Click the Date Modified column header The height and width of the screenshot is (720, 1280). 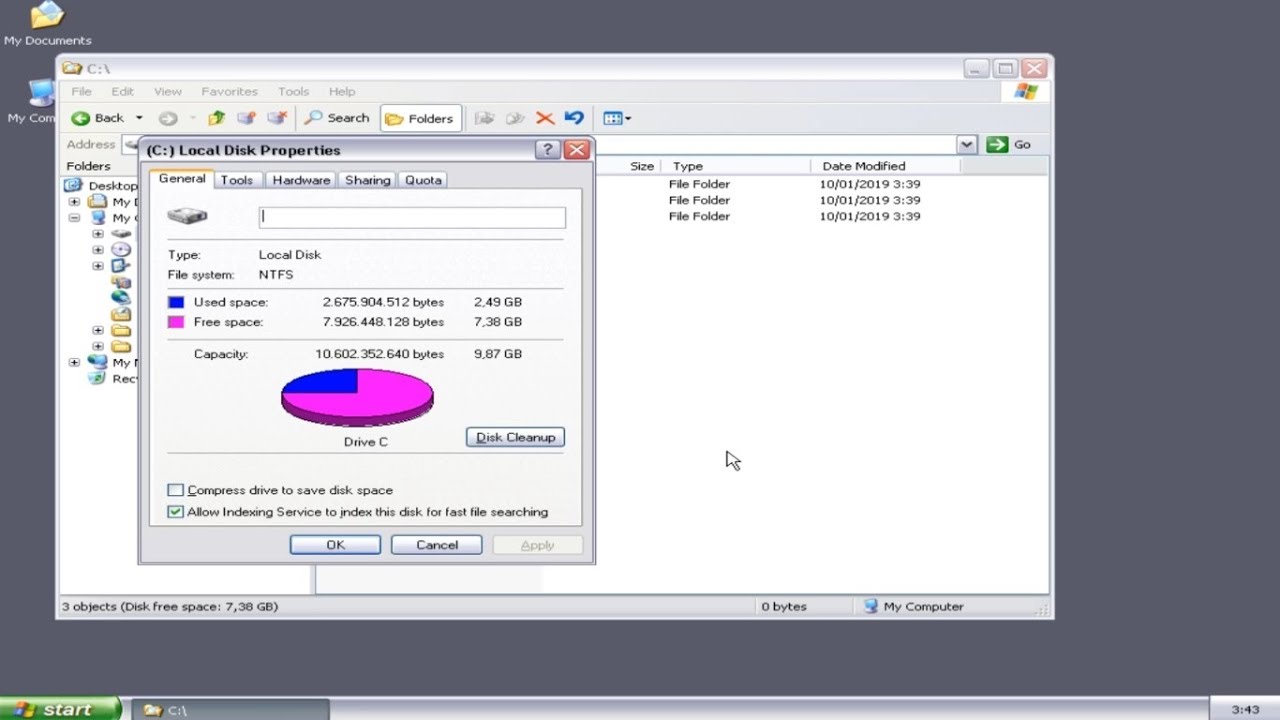coord(885,166)
